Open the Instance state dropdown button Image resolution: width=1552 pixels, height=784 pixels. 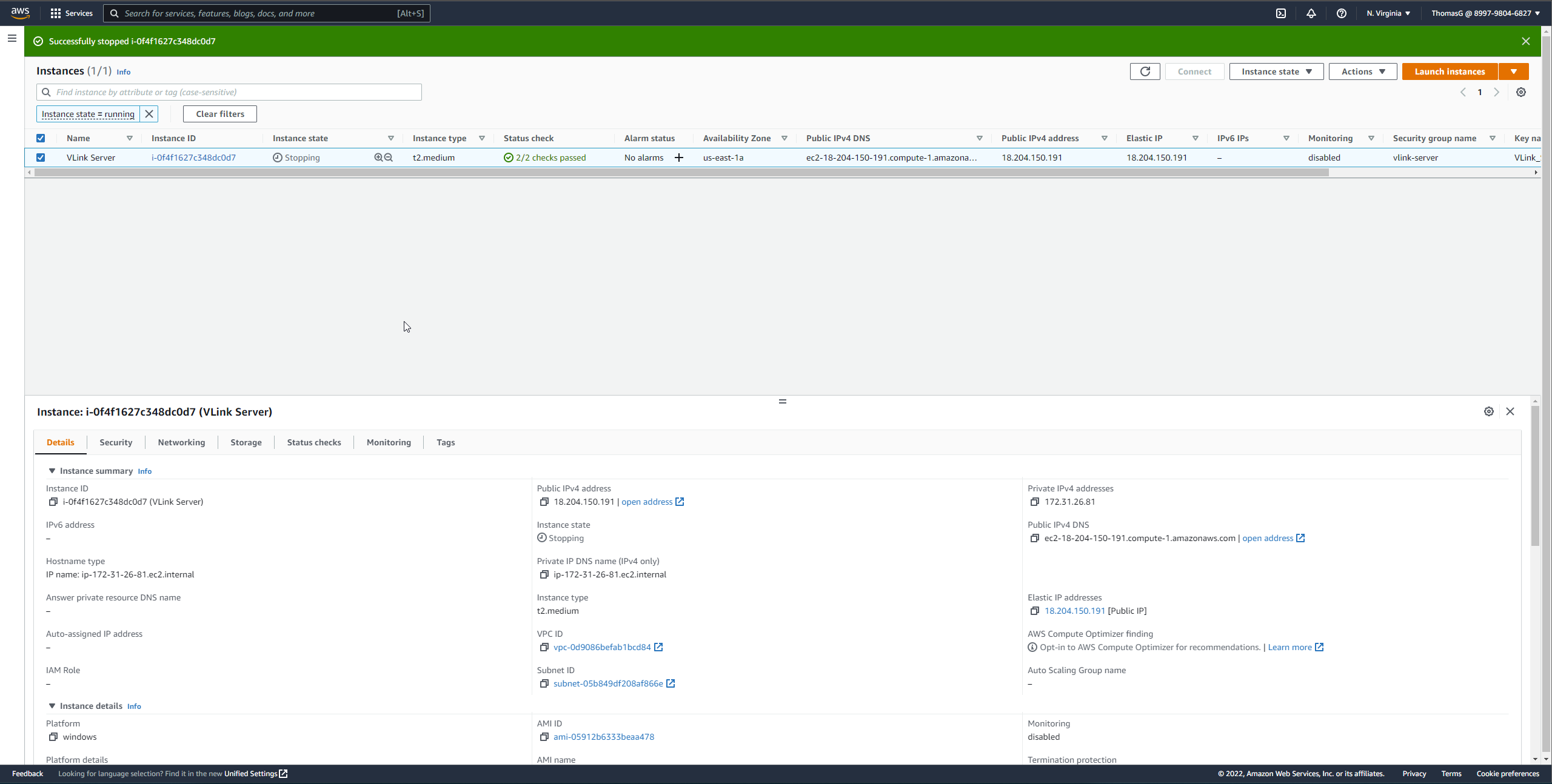click(x=1276, y=71)
